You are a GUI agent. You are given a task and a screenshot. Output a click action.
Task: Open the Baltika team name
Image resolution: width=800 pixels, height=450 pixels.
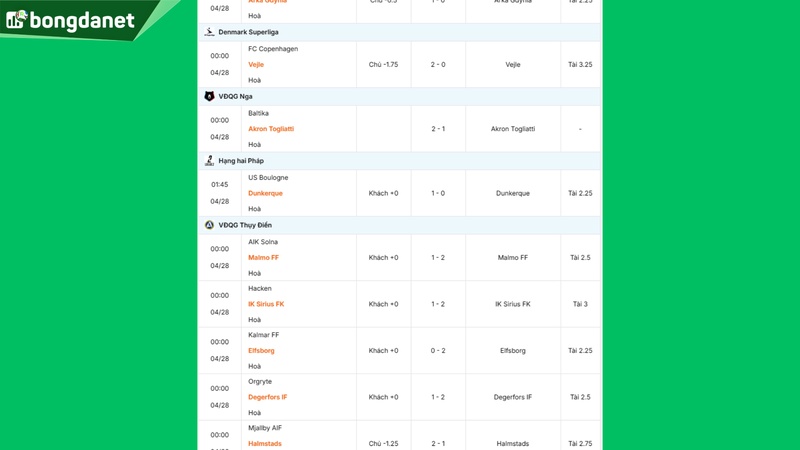[x=258, y=113]
